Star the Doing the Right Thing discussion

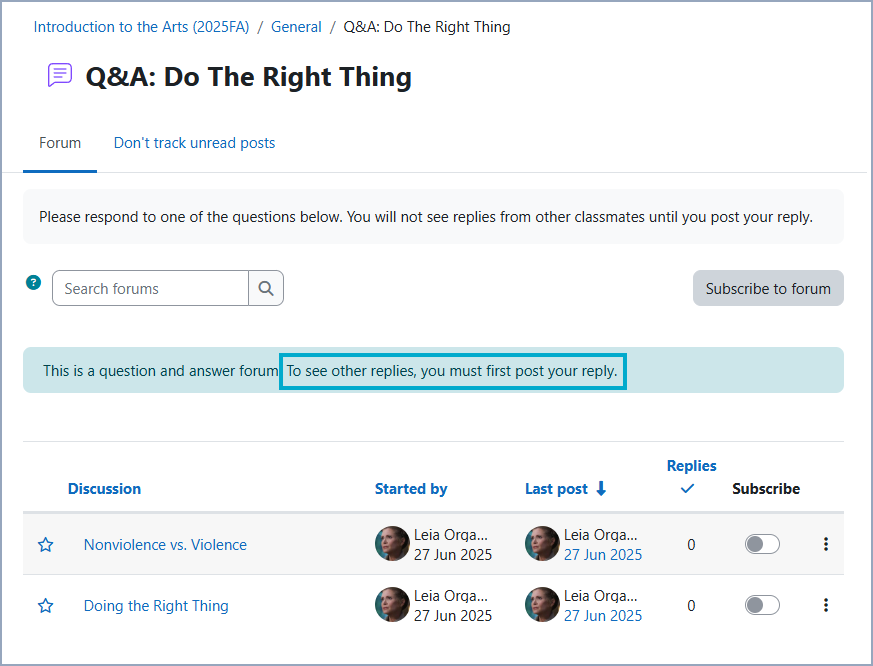point(45,605)
